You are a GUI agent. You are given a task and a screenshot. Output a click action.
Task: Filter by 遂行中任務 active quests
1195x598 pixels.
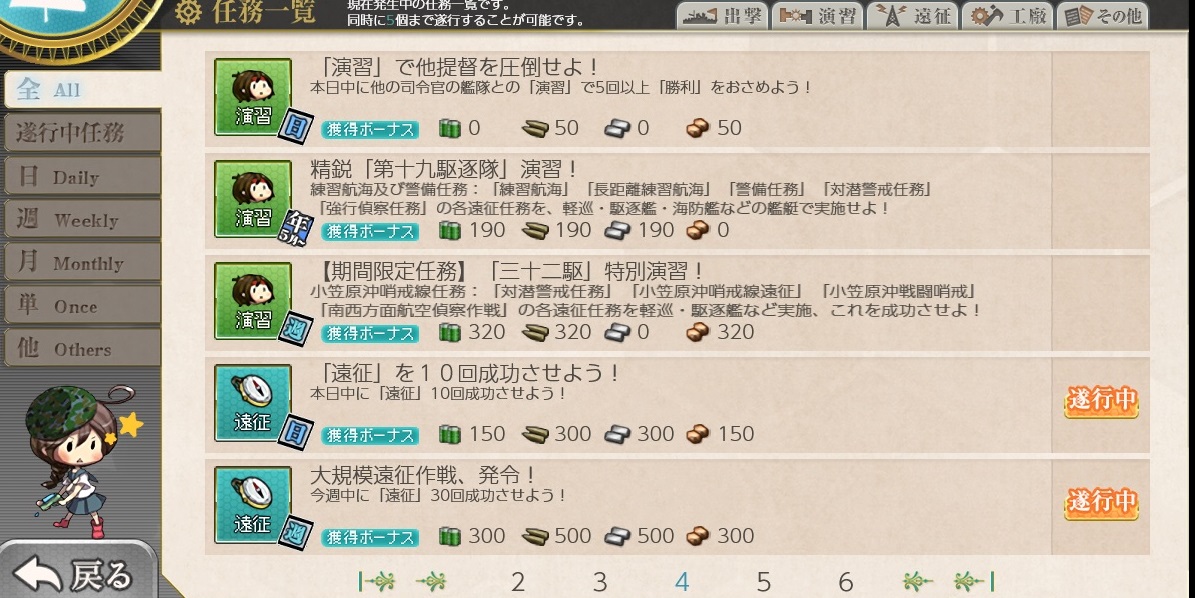82,133
